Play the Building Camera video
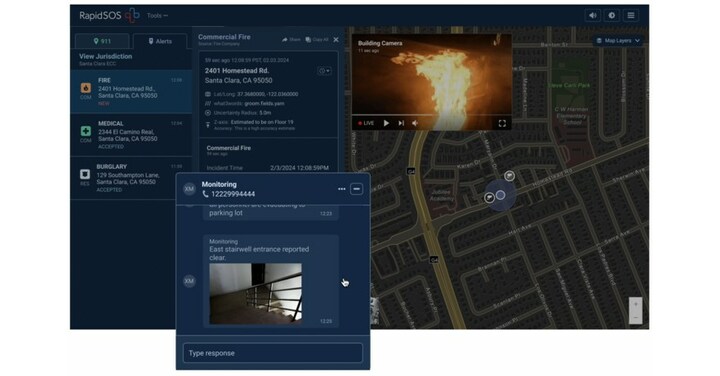The image size is (720, 376). tap(386, 123)
